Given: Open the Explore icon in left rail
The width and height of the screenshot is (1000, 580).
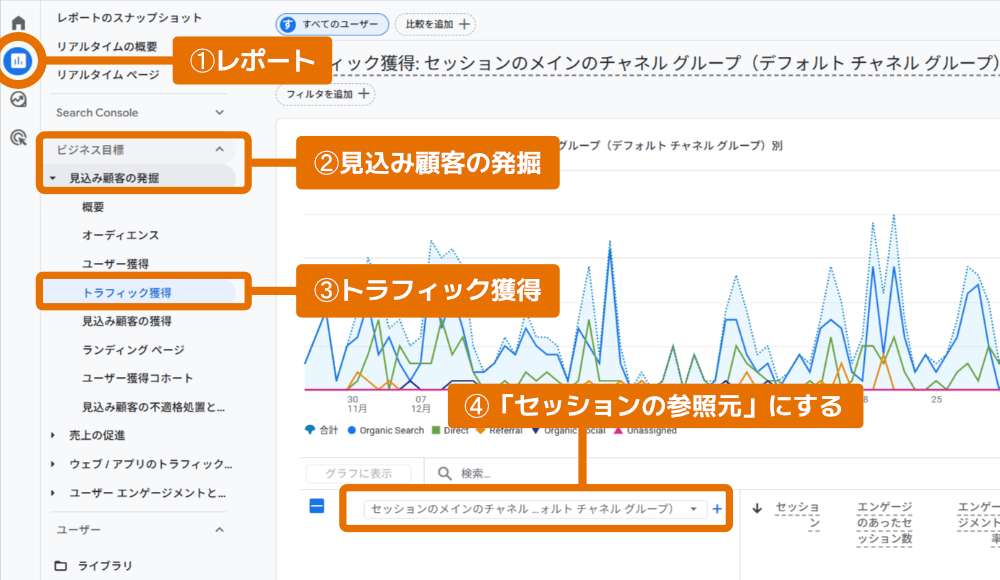Looking at the screenshot, I should (x=18, y=99).
